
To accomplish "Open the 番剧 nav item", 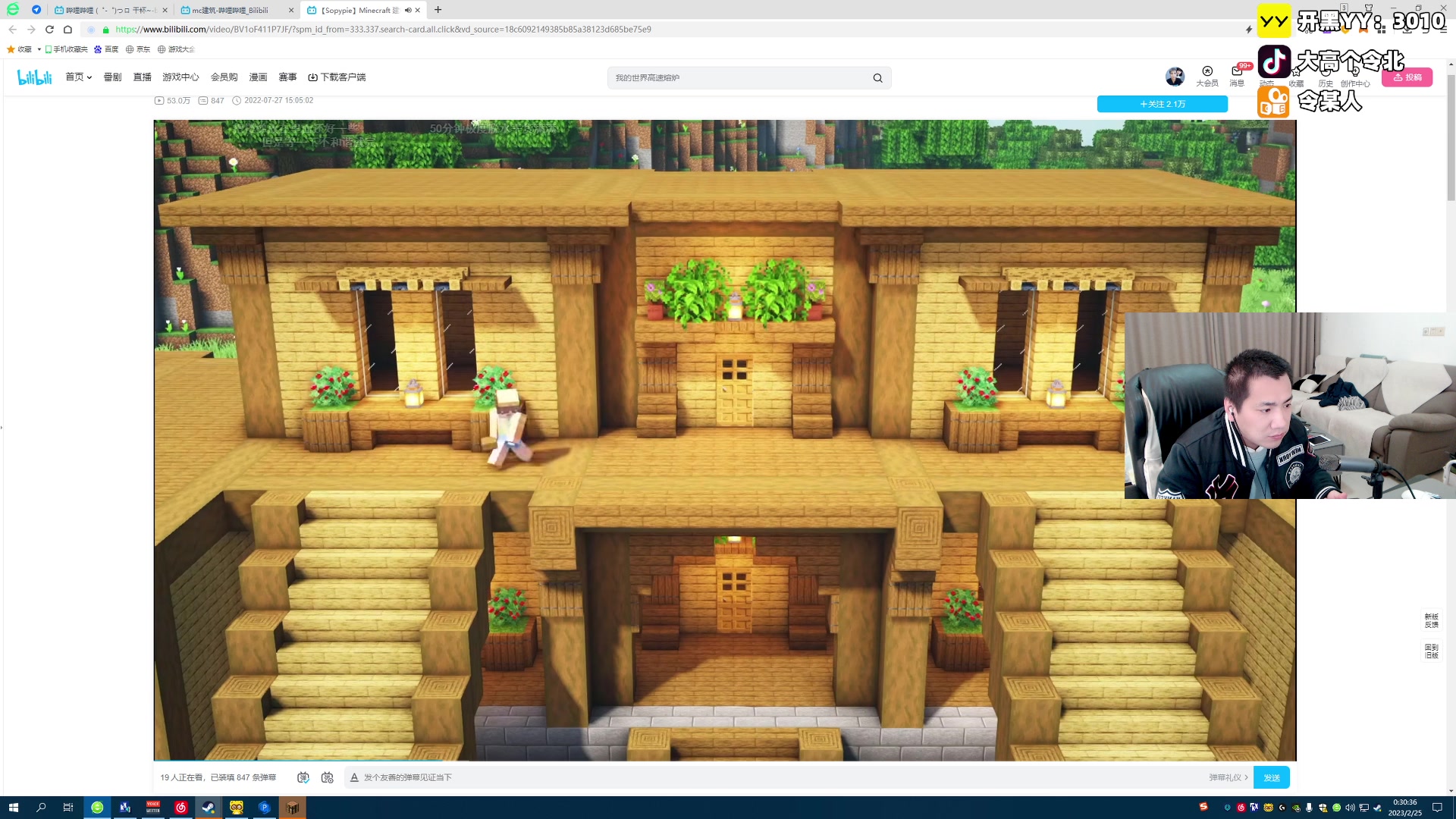I will 112,77.
